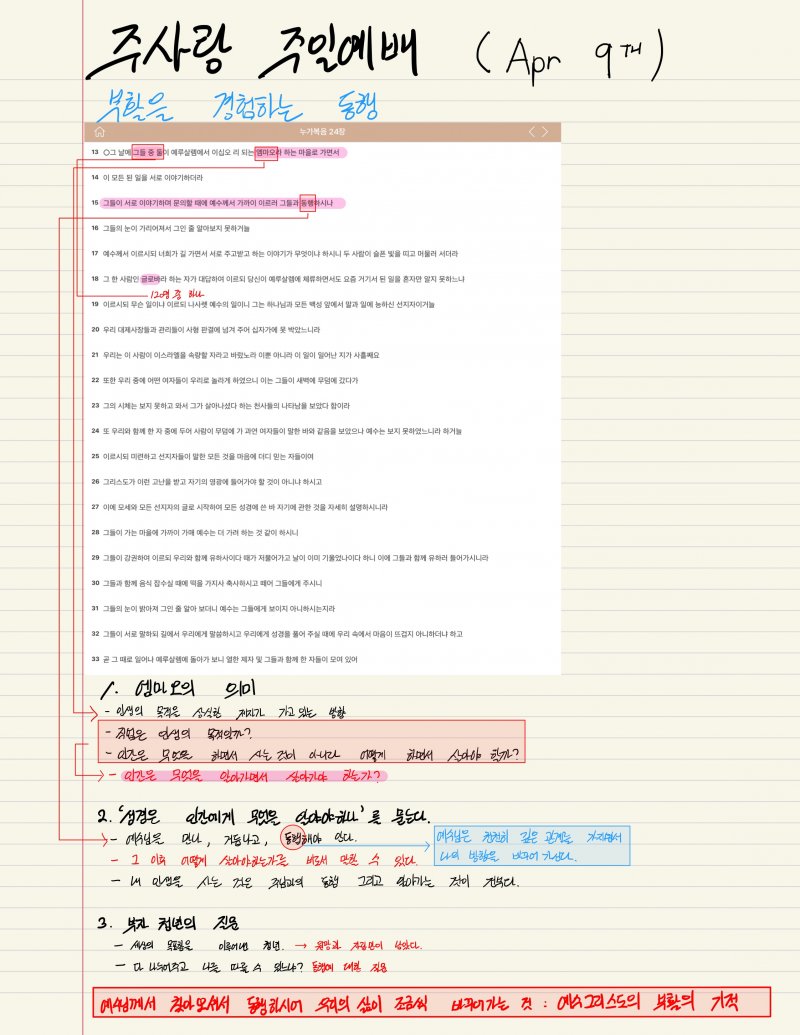Select verse 32 그들이 서로 말하되
The image size is (800, 1035).
(x=277, y=634)
